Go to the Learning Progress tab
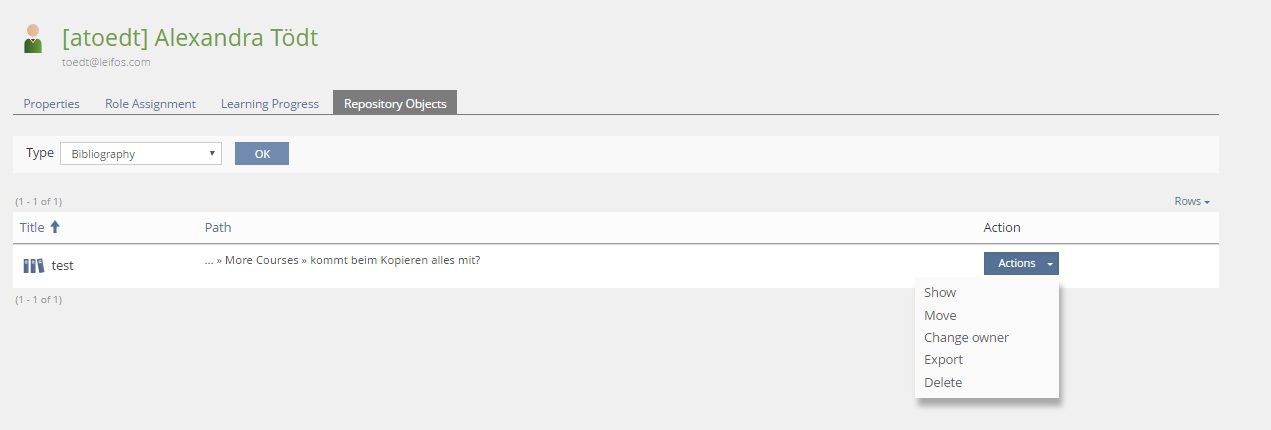Image resolution: width=1271 pixels, height=430 pixels. click(x=270, y=104)
